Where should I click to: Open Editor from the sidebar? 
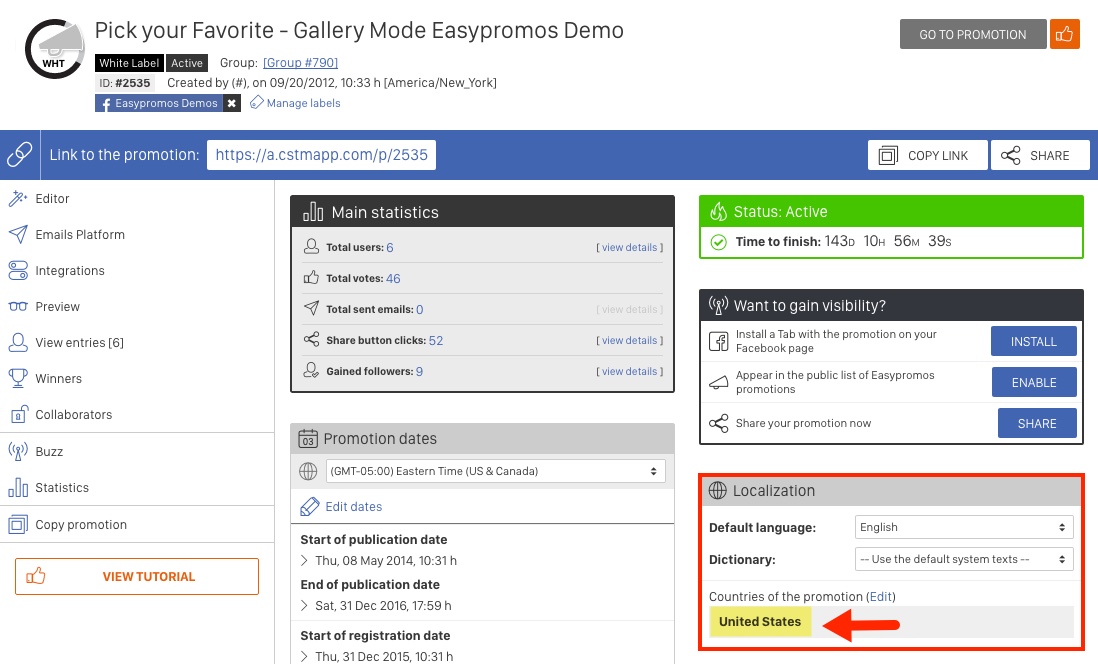point(53,198)
